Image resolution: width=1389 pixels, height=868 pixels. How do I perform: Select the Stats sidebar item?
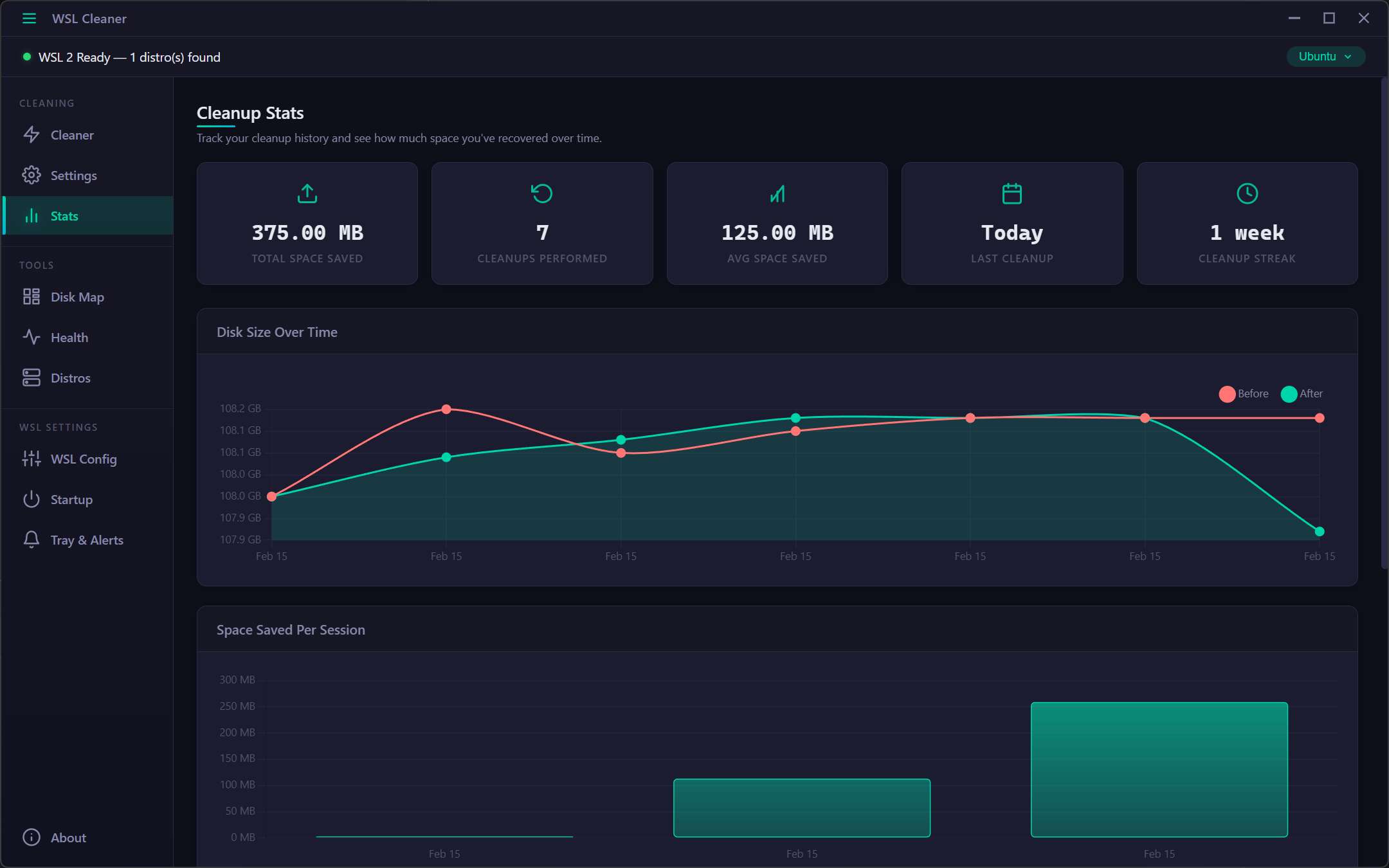point(64,216)
